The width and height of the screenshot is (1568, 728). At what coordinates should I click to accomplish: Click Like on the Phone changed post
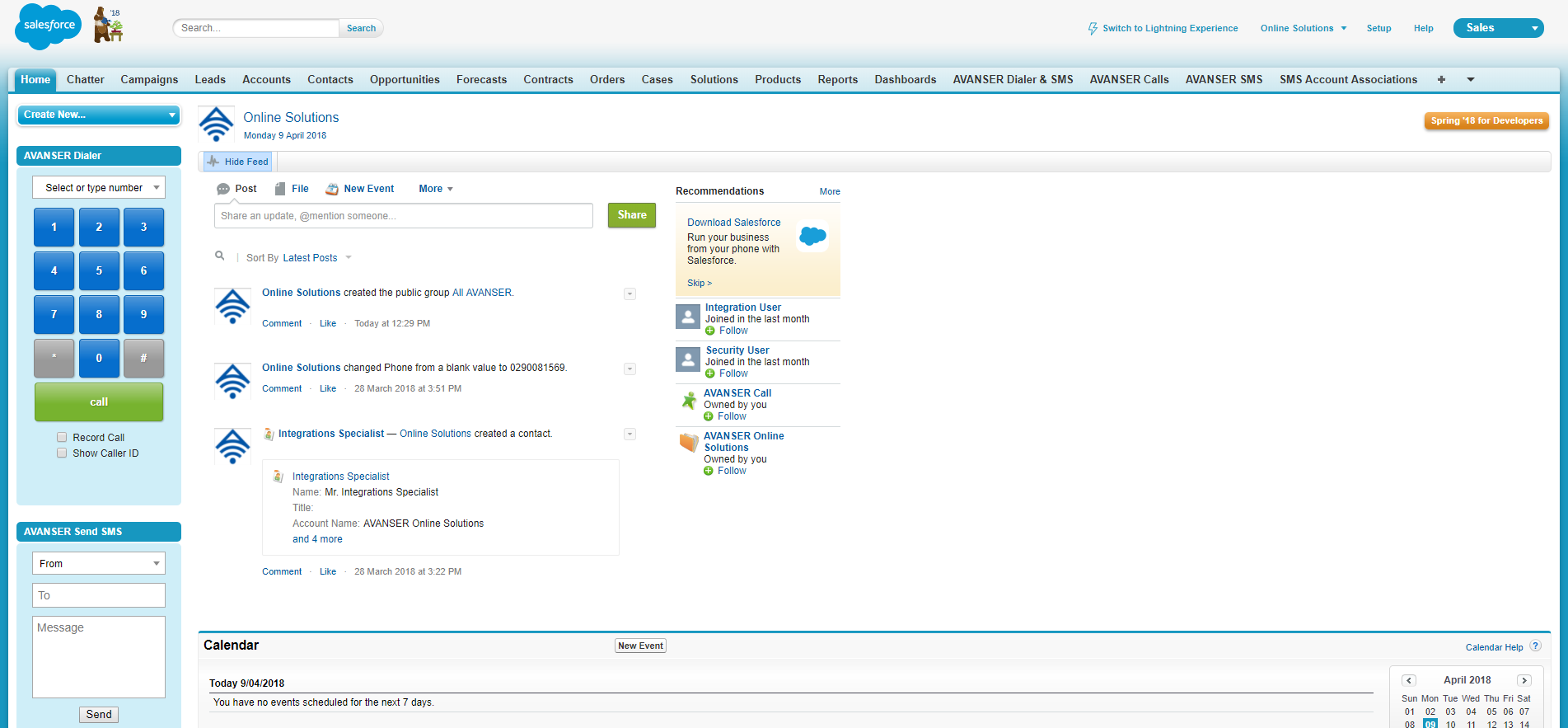click(x=328, y=388)
